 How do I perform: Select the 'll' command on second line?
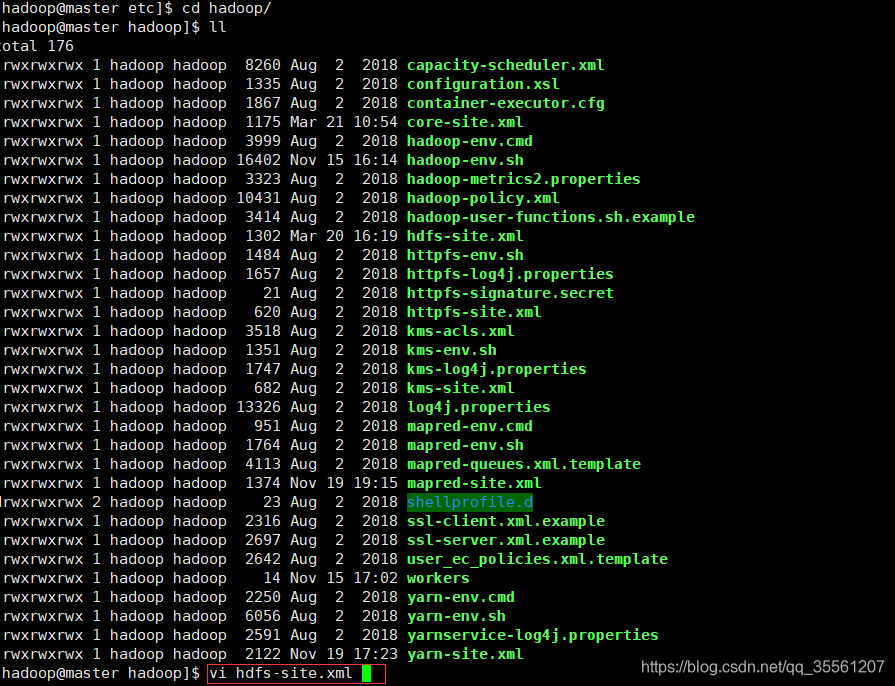[x=217, y=27]
